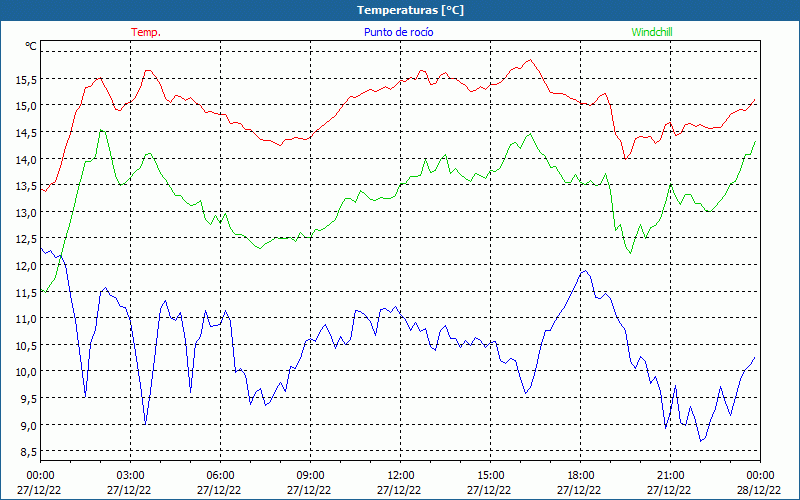Viewport: 800px width, 500px height.
Task: Click the 14,0 axis value
Action: (27, 160)
